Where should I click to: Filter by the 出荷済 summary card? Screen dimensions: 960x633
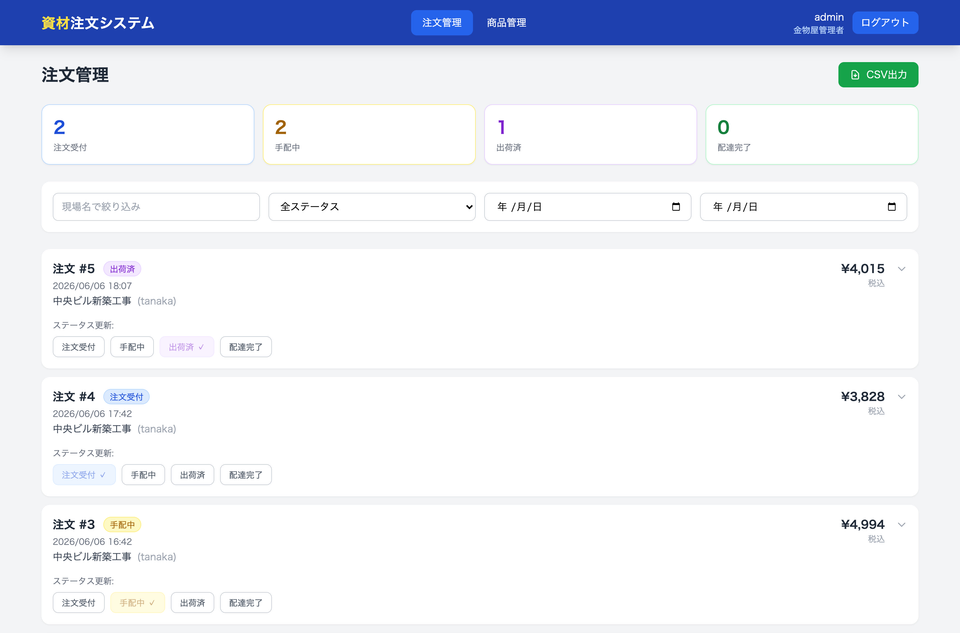coord(590,135)
